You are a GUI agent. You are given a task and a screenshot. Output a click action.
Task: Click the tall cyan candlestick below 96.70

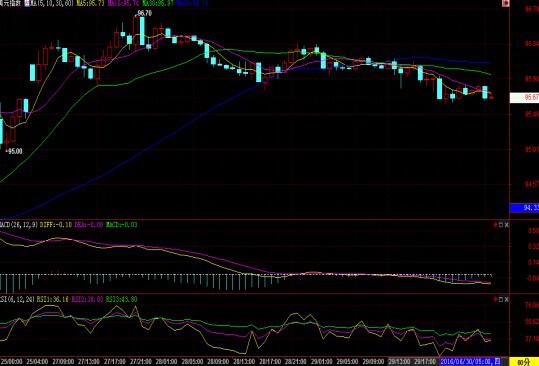click(x=142, y=30)
